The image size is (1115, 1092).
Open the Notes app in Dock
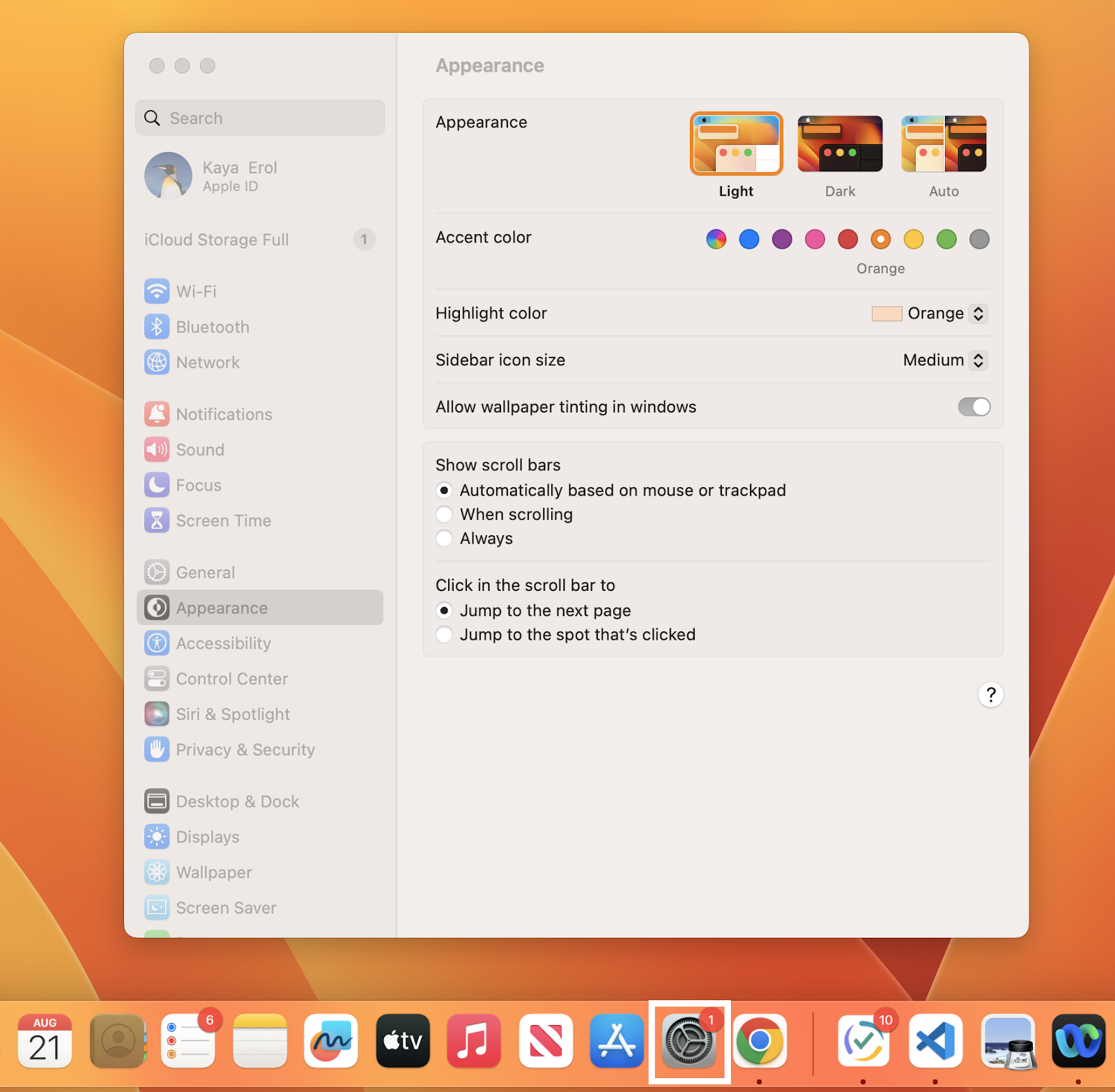260,1041
